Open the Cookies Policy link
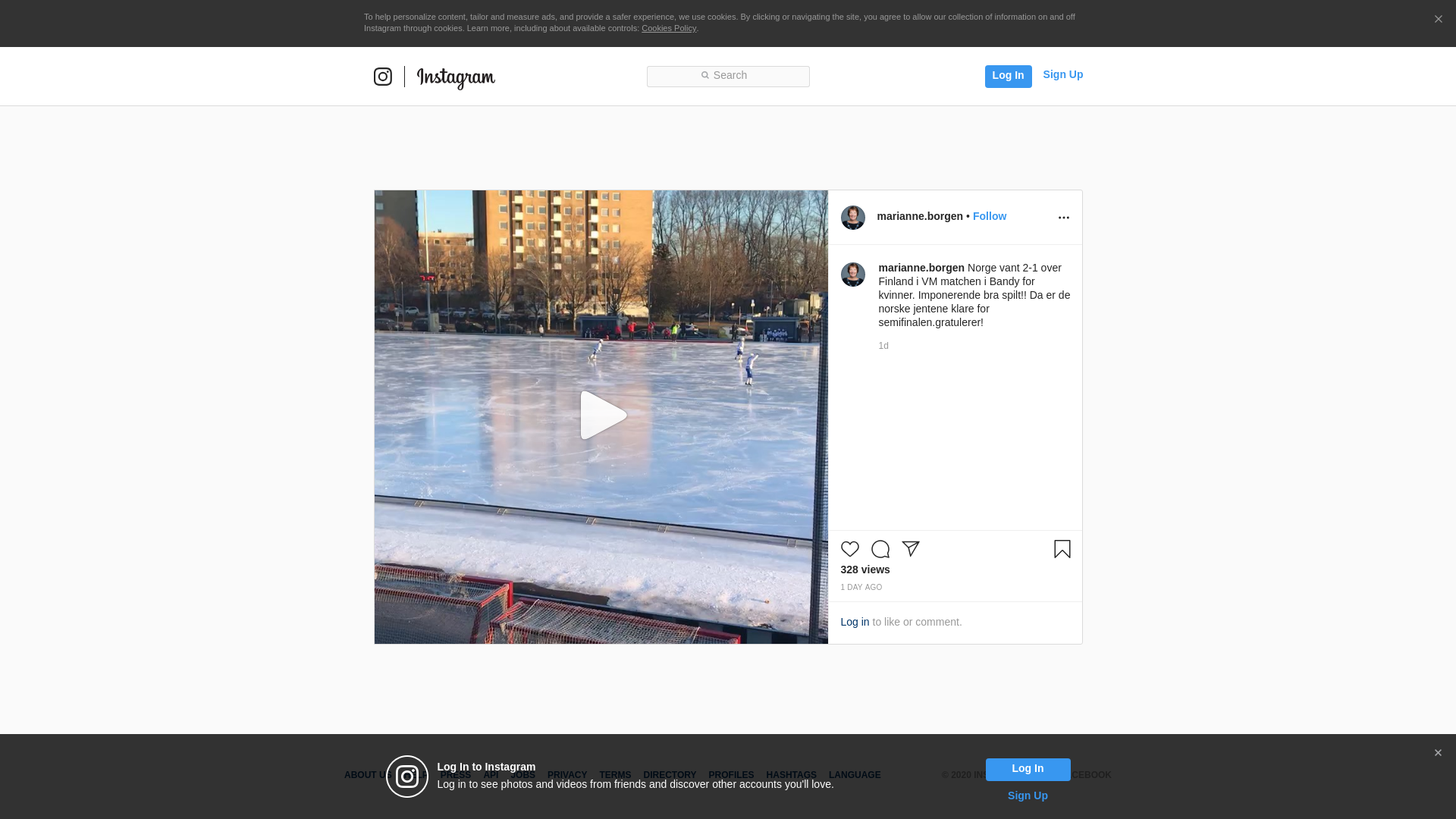This screenshot has height=819, width=1456. click(x=669, y=28)
